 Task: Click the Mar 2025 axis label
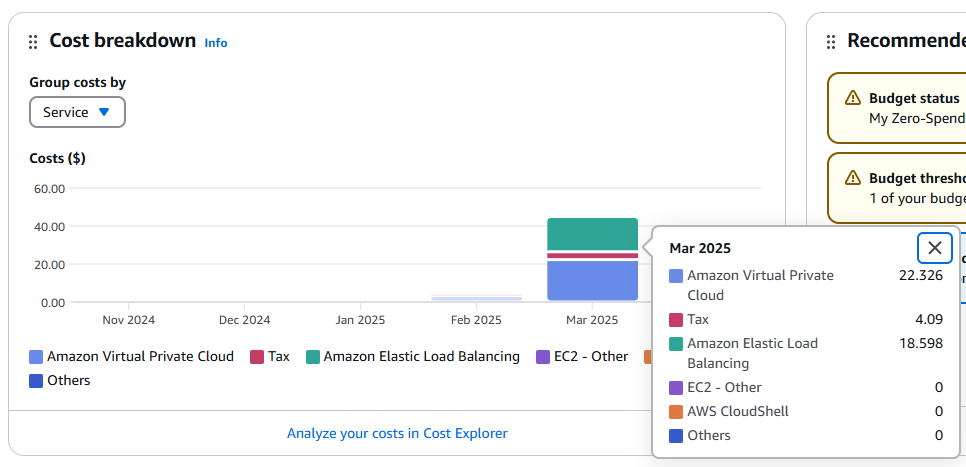[x=592, y=320]
